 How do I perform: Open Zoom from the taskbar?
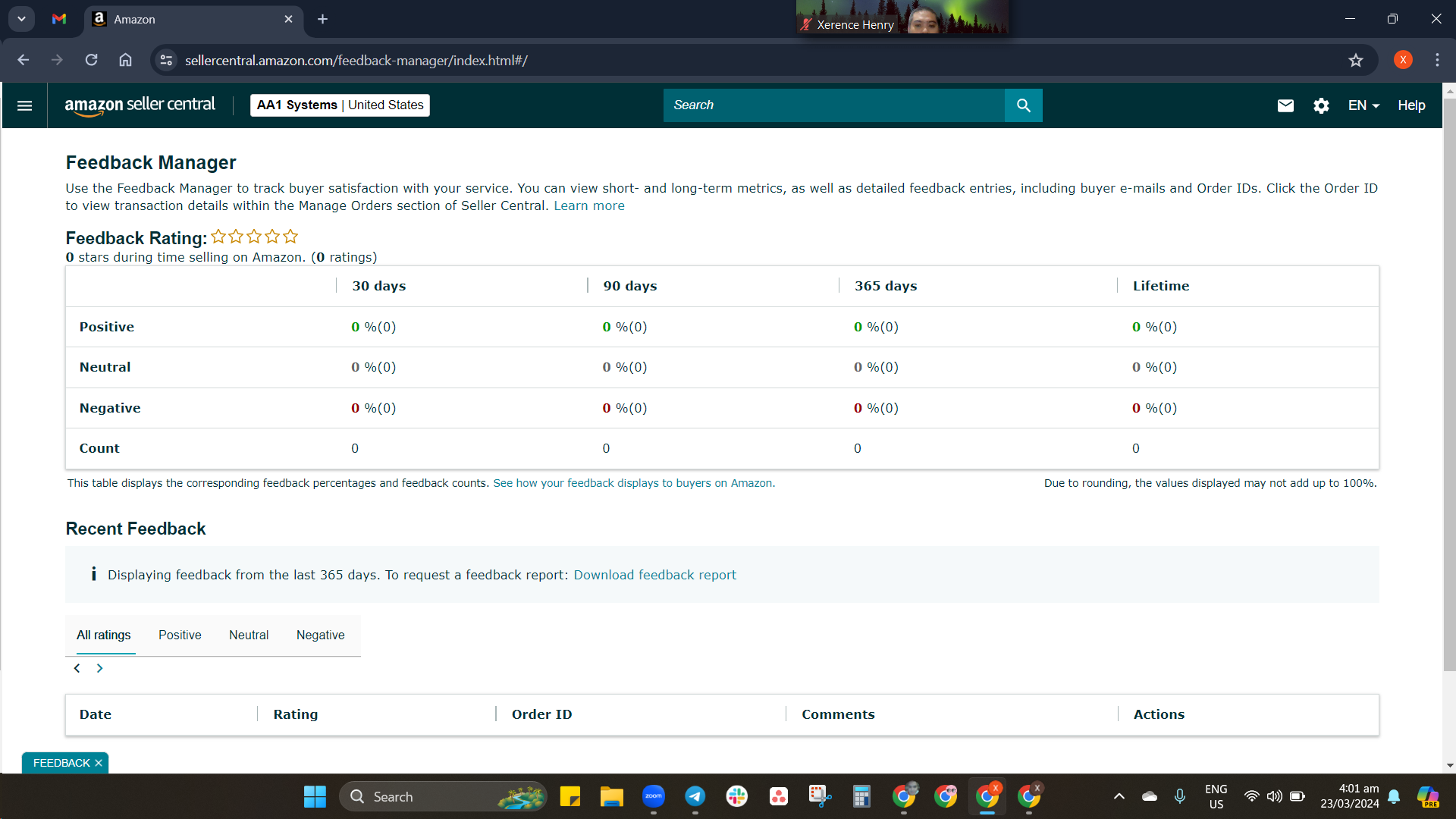point(653,796)
